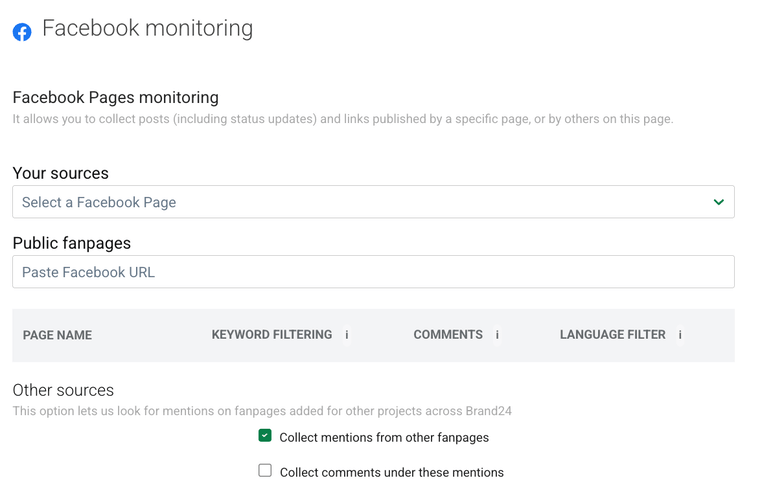Click the green chevron in Your sources
The height and width of the screenshot is (500, 762).
[x=719, y=202]
